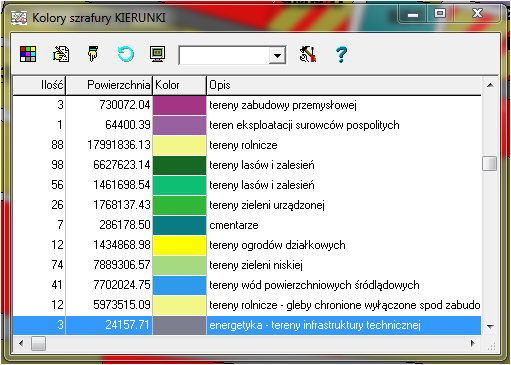The width and height of the screenshot is (511, 365).
Task: Click the horizontal scrollbar right arrow
Action: tap(472, 343)
